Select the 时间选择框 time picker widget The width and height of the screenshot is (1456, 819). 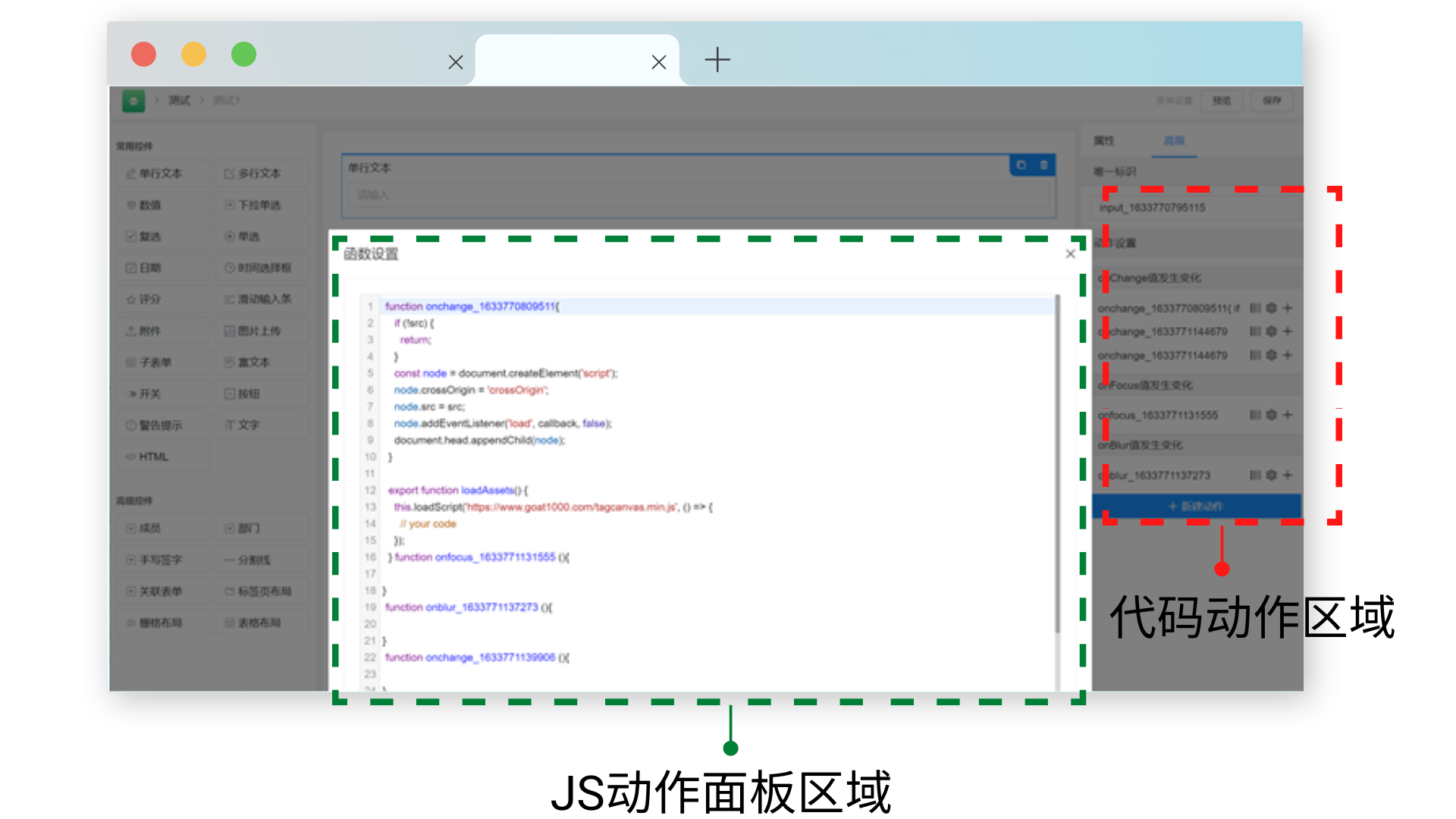pos(262,268)
